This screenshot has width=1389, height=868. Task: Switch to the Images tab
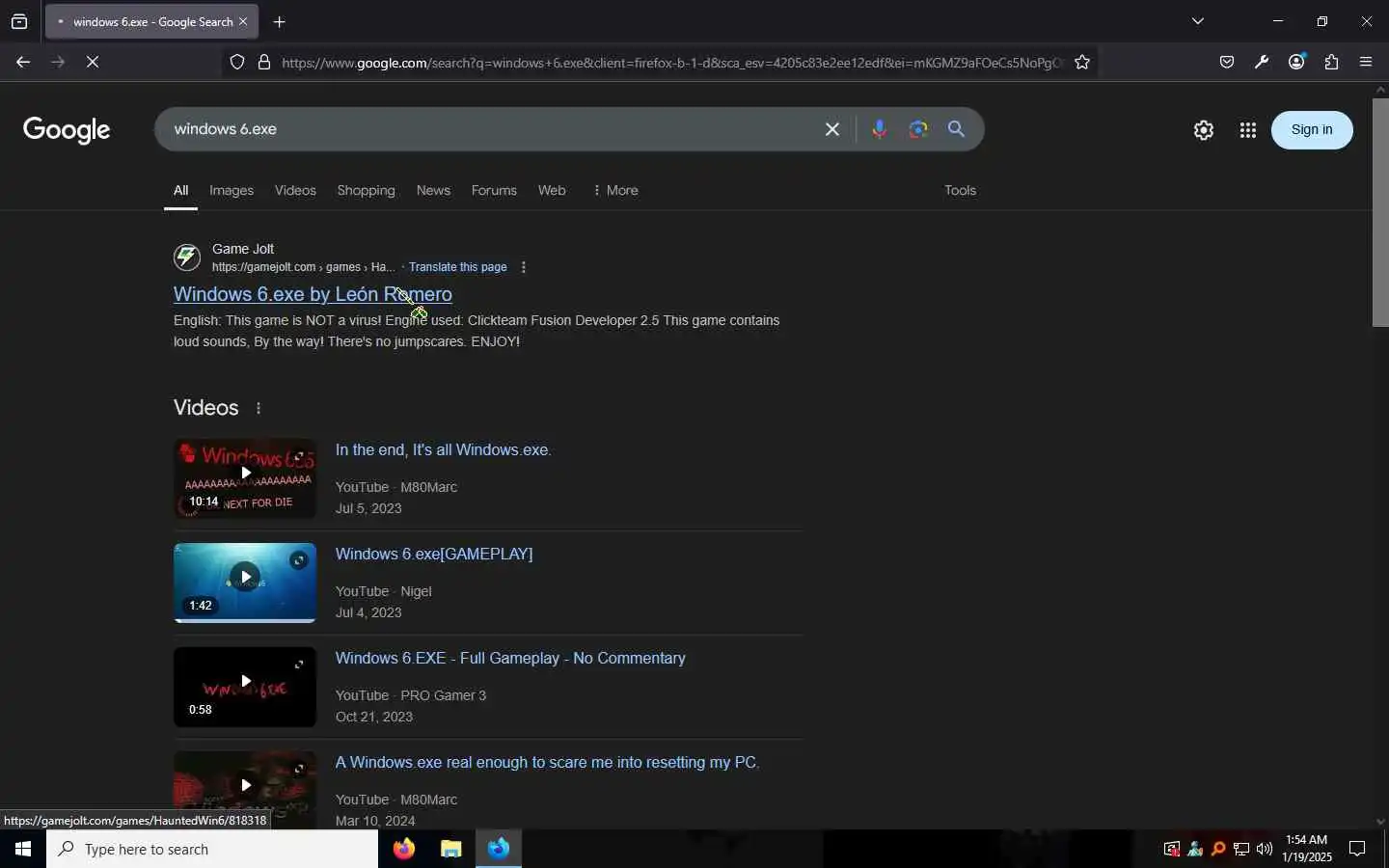click(231, 191)
